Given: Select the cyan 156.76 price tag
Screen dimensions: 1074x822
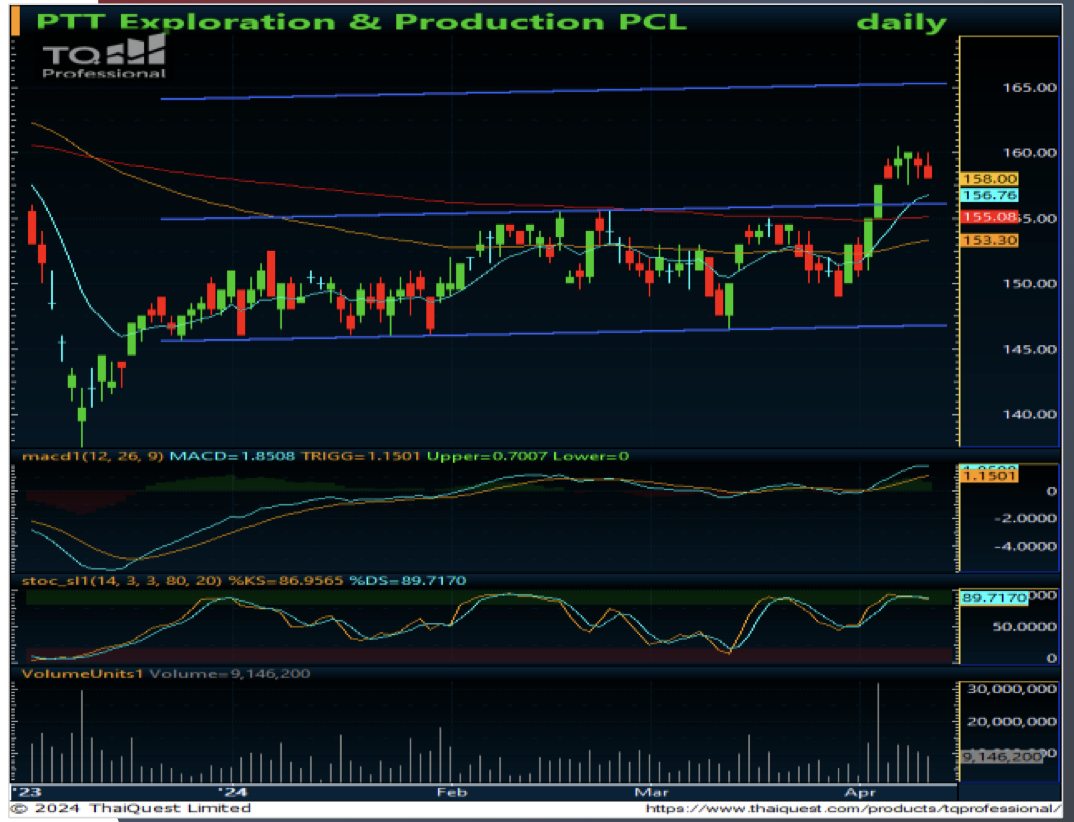Looking at the screenshot, I should coord(989,195).
